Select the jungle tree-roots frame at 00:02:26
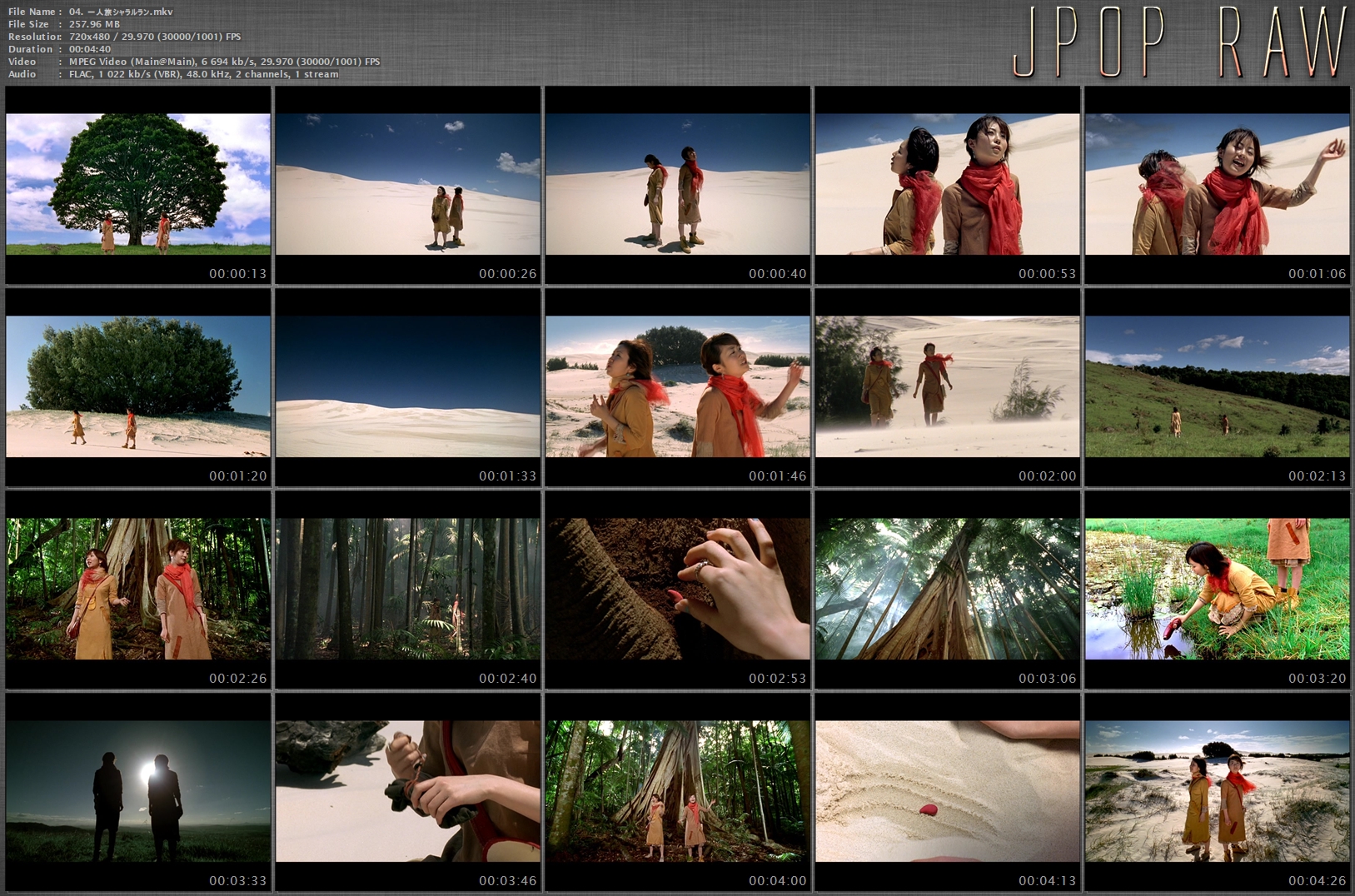The width and height of the screenshot is (1355, 896). (138, 590)
